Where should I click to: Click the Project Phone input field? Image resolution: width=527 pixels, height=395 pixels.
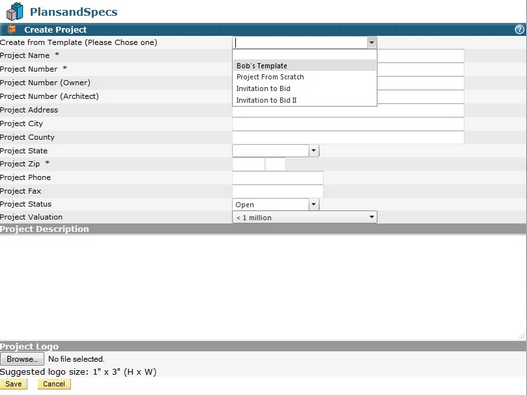278,177
